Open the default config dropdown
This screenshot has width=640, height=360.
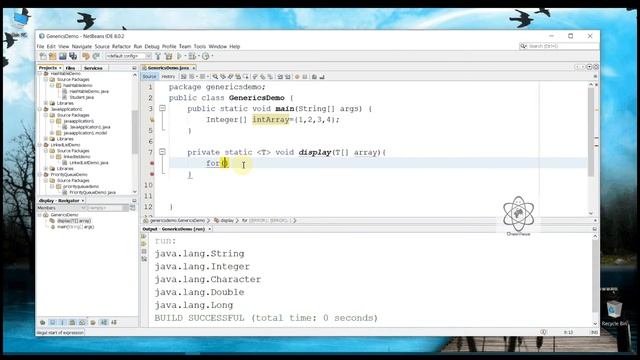[x=128, y=56]
